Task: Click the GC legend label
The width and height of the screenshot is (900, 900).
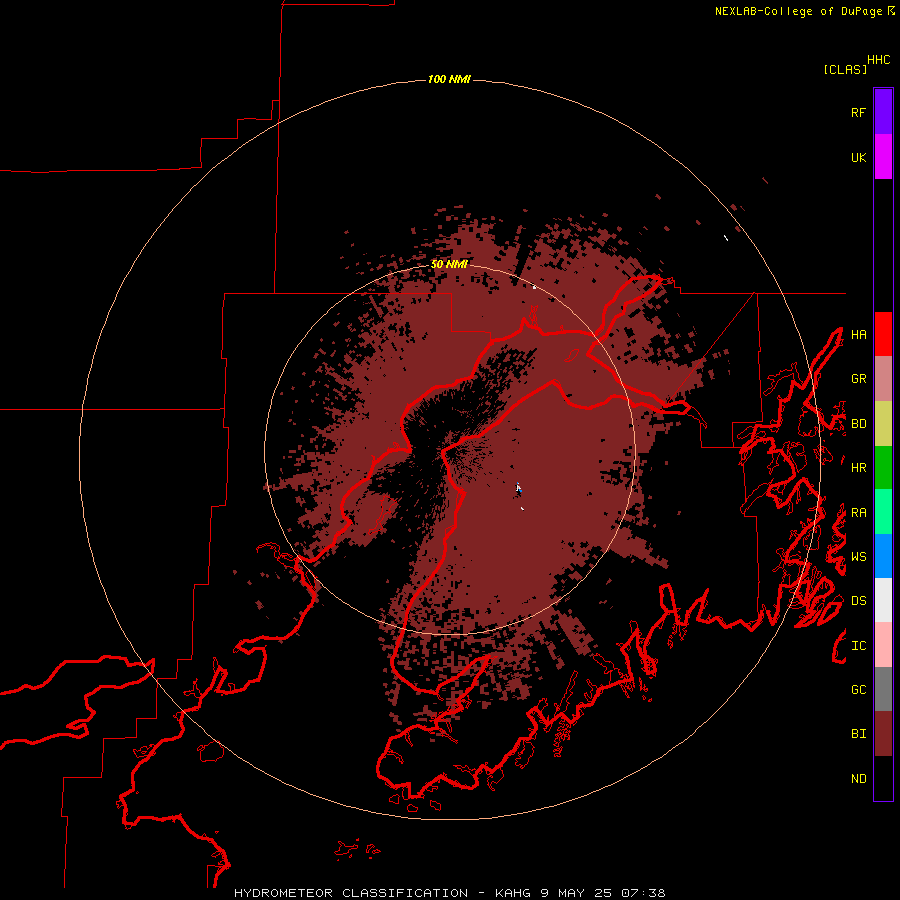Action: point(858,690)
